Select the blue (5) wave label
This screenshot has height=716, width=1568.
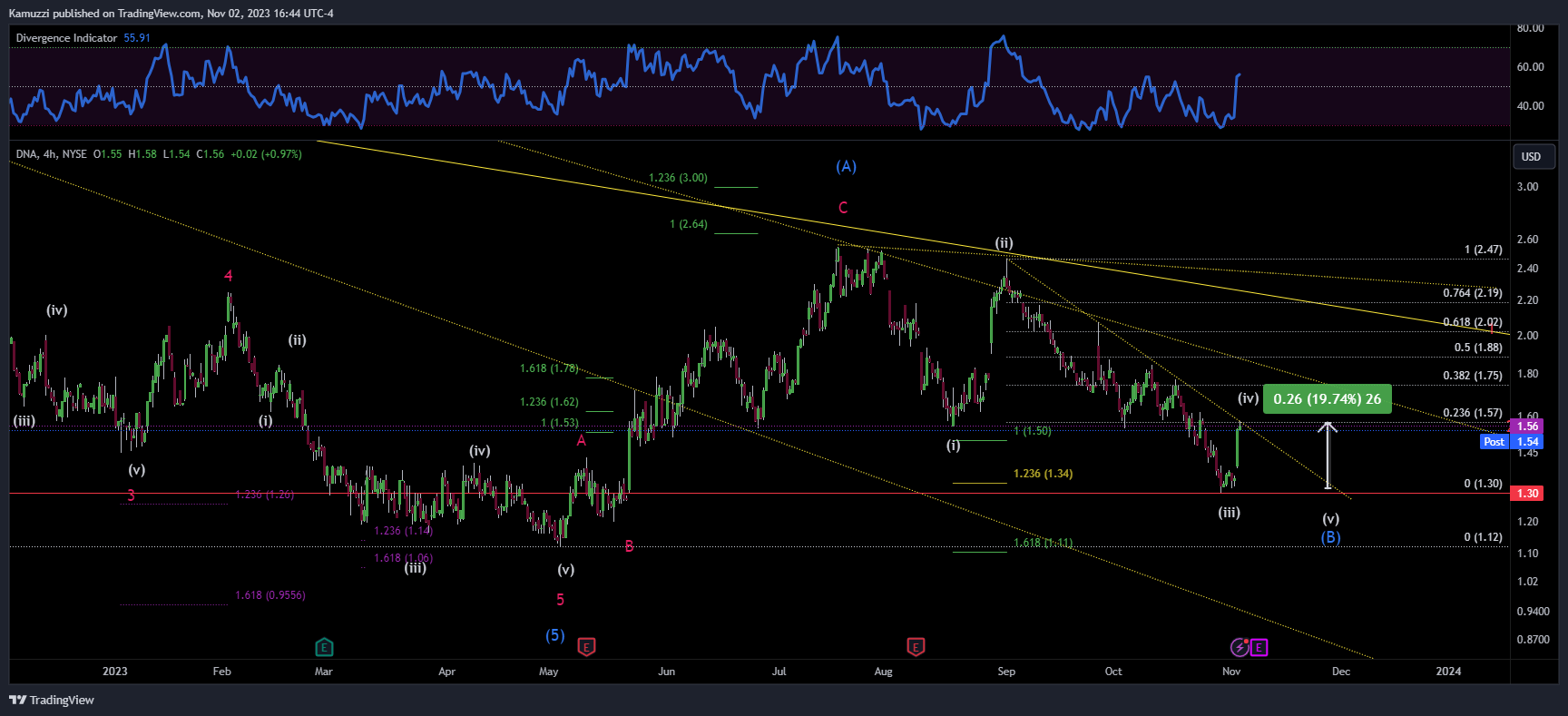coord(555,635)
